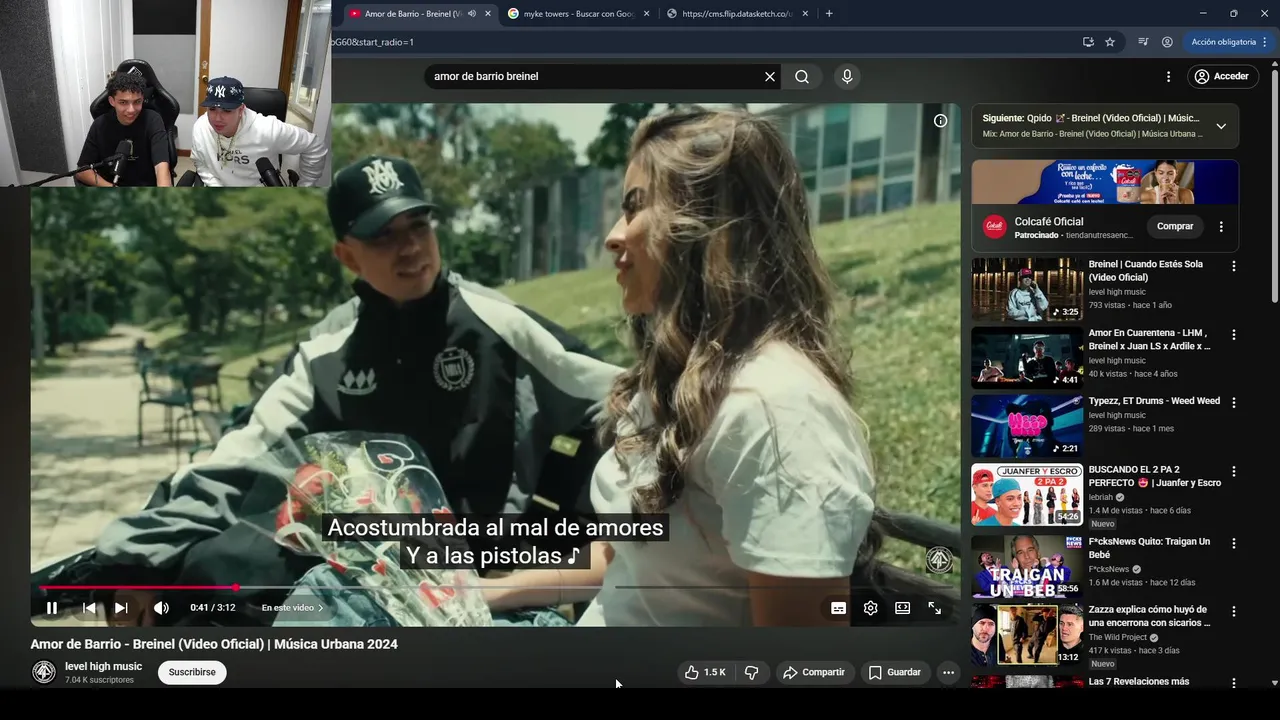Open menu for F*cksNews Quito video
The height and width of the screenshot is (720, 1280).
coord(1234,543)
